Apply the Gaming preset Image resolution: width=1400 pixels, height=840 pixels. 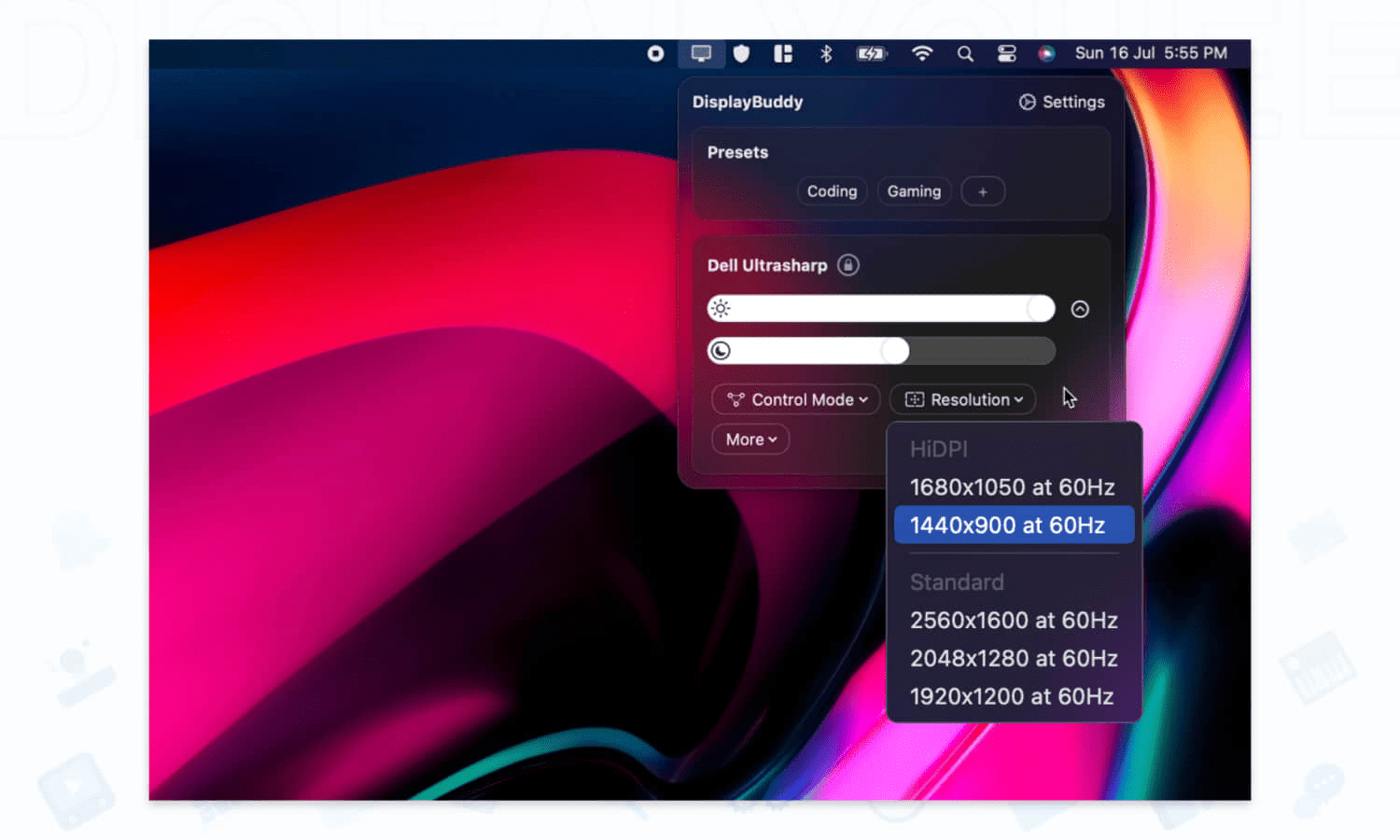[914, 191]
